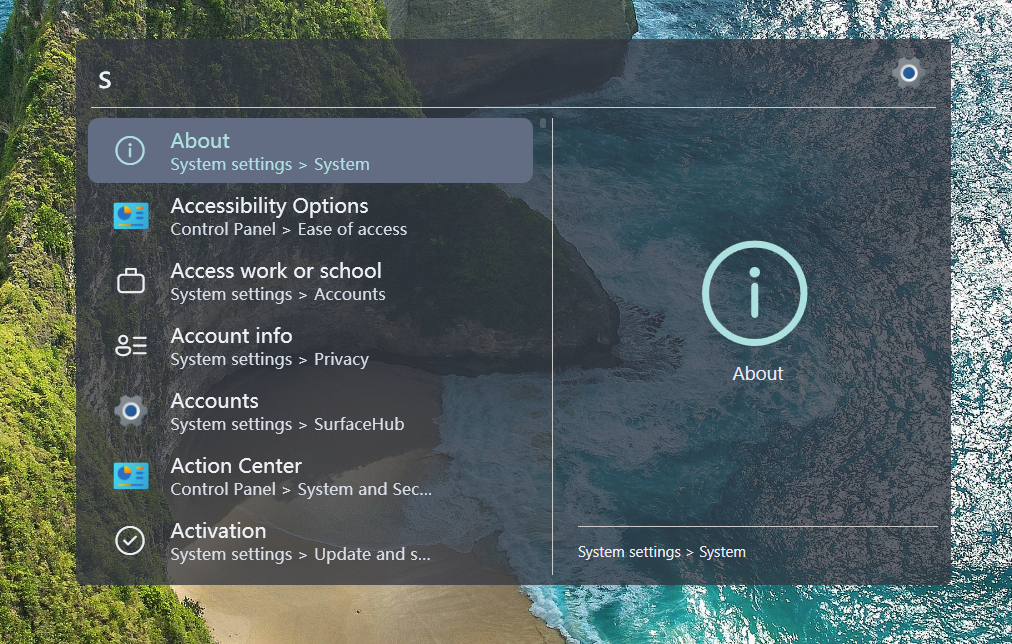Screen dimensions: 1012x644
Task: Click 'System settings > Accounts' subtitle
Action: pyautogui.click(x=278, y=294)
